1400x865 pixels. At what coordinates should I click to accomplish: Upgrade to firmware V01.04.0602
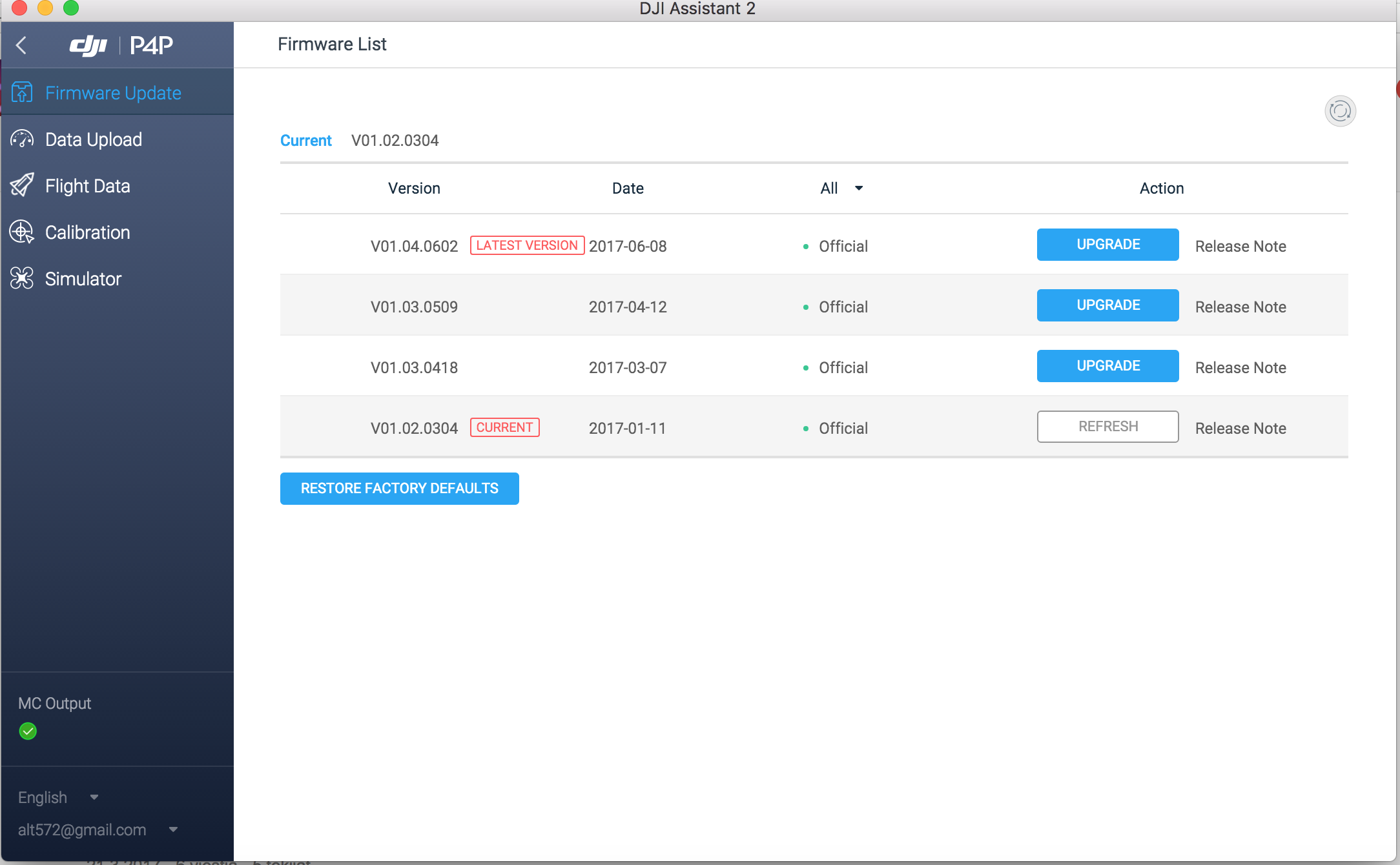(x=1107, y=245)
